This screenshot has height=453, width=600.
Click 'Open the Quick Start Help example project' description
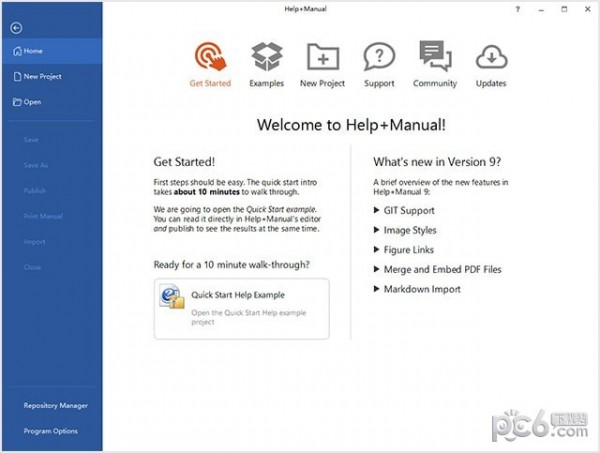[x=249, y=317]
